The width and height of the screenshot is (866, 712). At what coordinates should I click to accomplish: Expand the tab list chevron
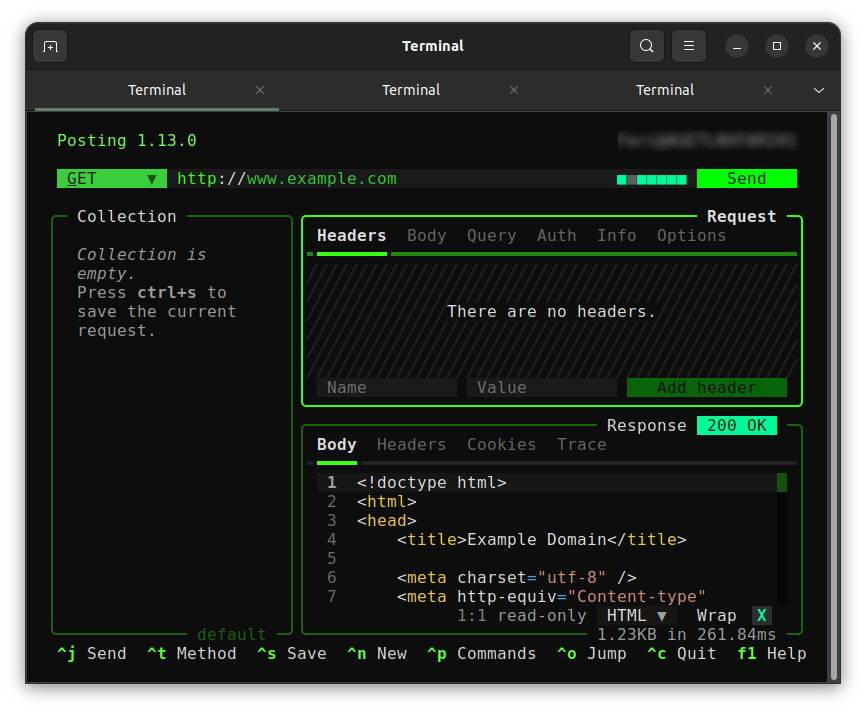(x=819, y=90)
